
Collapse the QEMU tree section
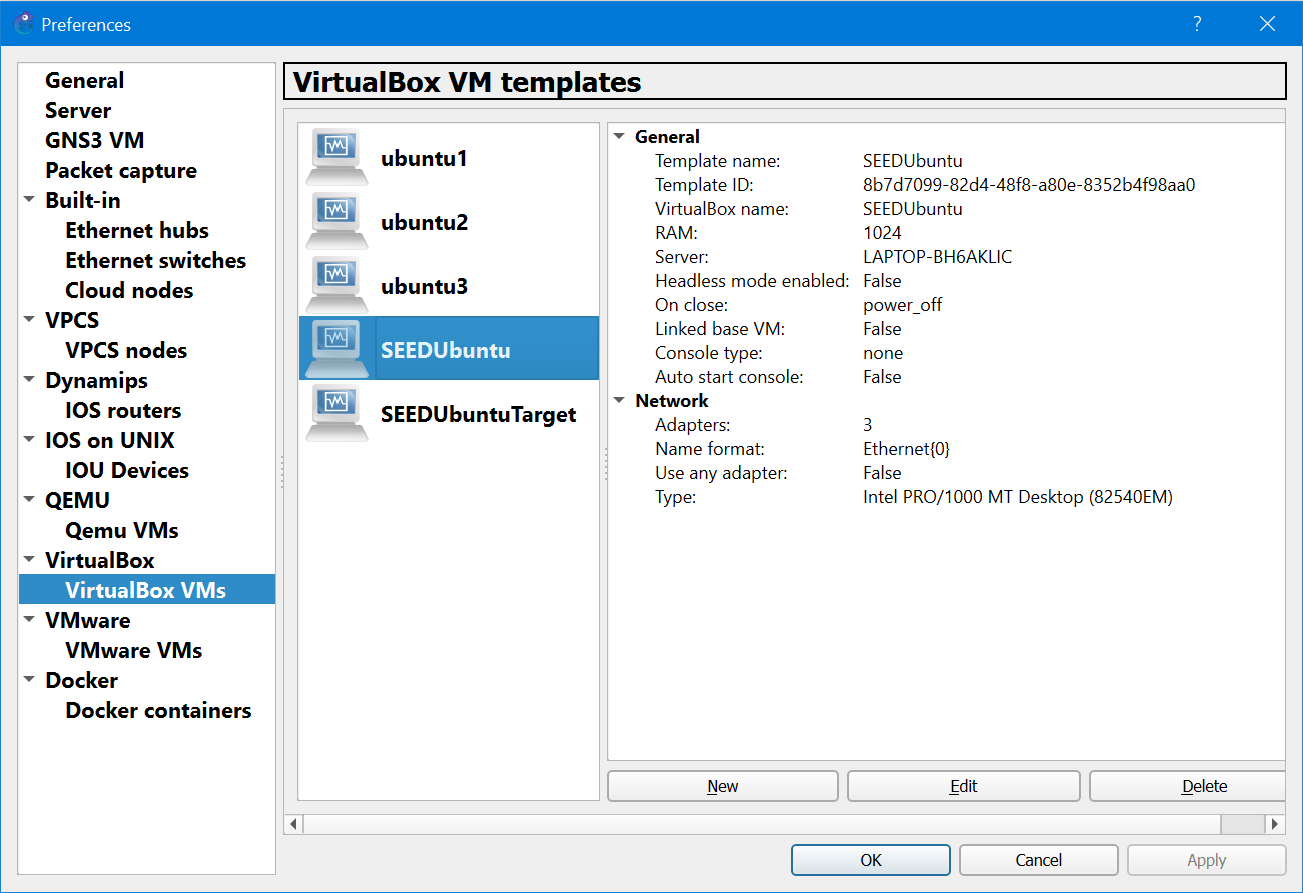29,499
